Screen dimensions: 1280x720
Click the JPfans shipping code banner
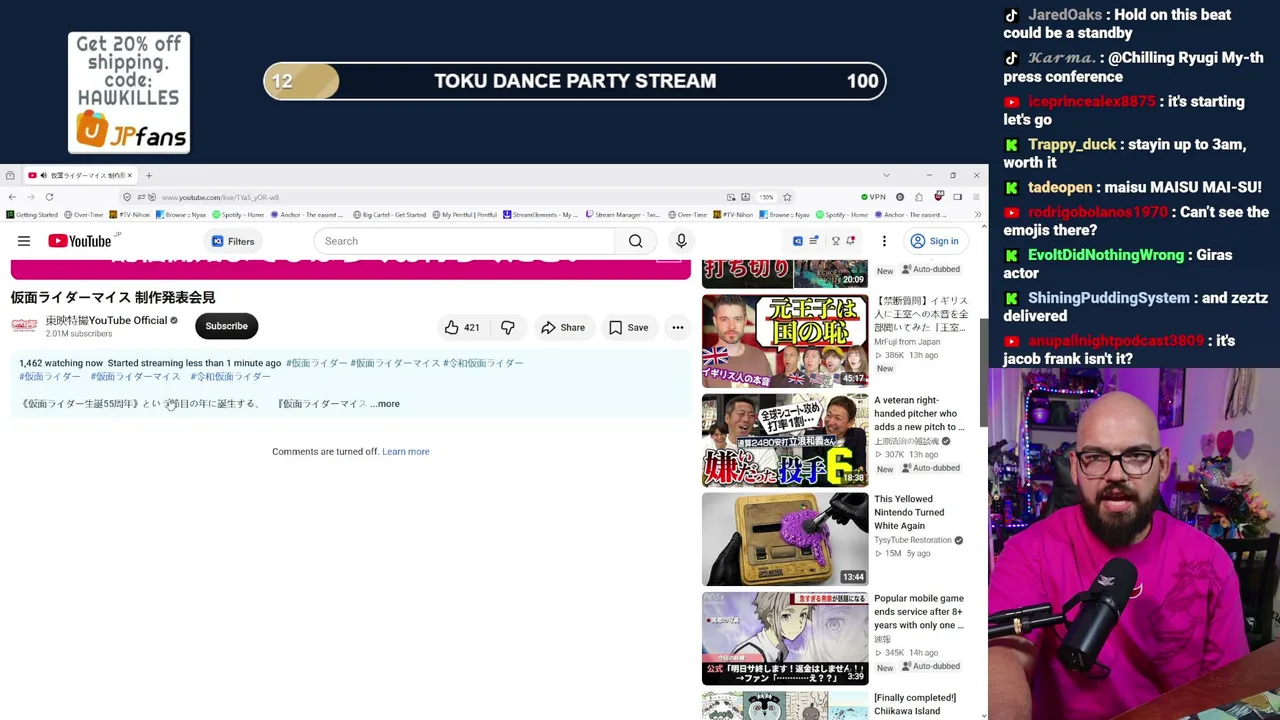click(x=129, y=93)
